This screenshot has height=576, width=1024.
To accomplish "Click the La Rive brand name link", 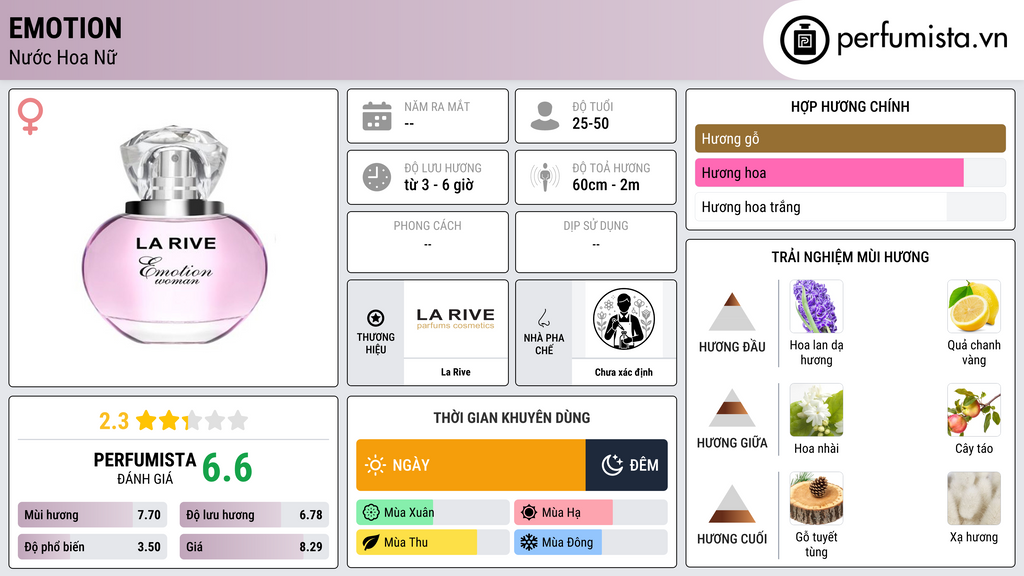I will (x=455, y=372).
